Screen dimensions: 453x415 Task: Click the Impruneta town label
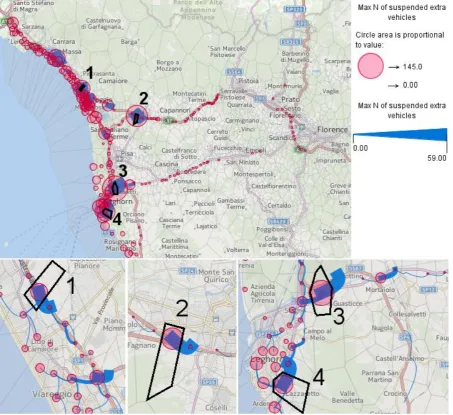coord(331,161)
